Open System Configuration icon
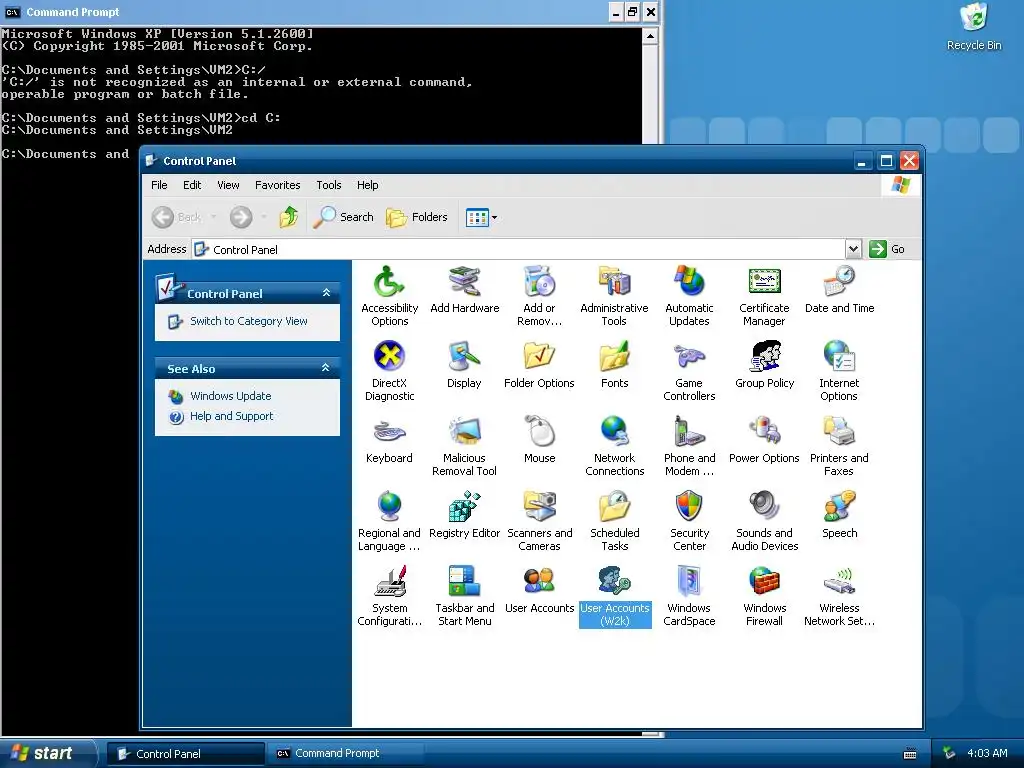The image size is (1024, 768). (x=389, y=581)
